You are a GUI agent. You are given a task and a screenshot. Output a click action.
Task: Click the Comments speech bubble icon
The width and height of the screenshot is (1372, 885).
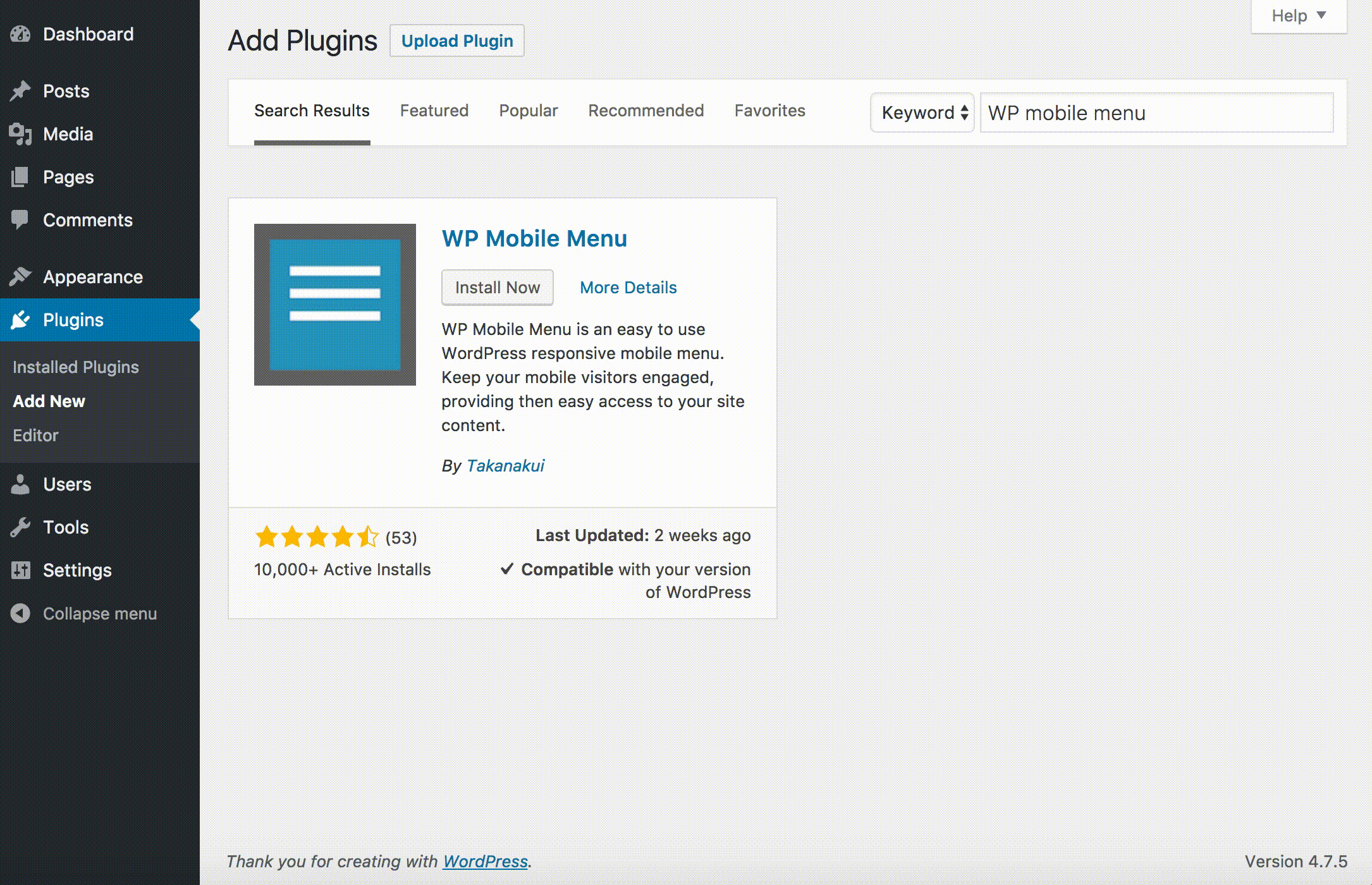tap(20, 220)
